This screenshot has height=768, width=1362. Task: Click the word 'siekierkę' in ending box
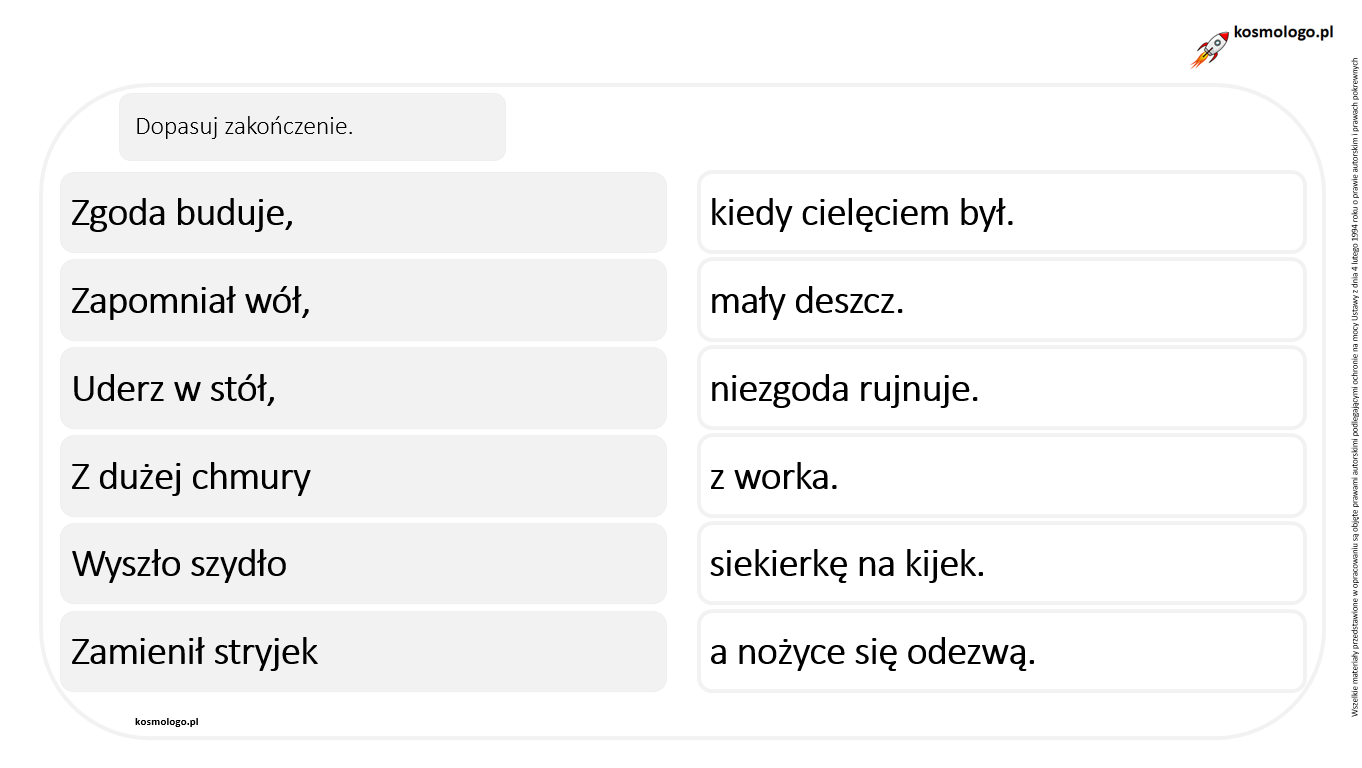pyautogui.click(x=778, y=565)
